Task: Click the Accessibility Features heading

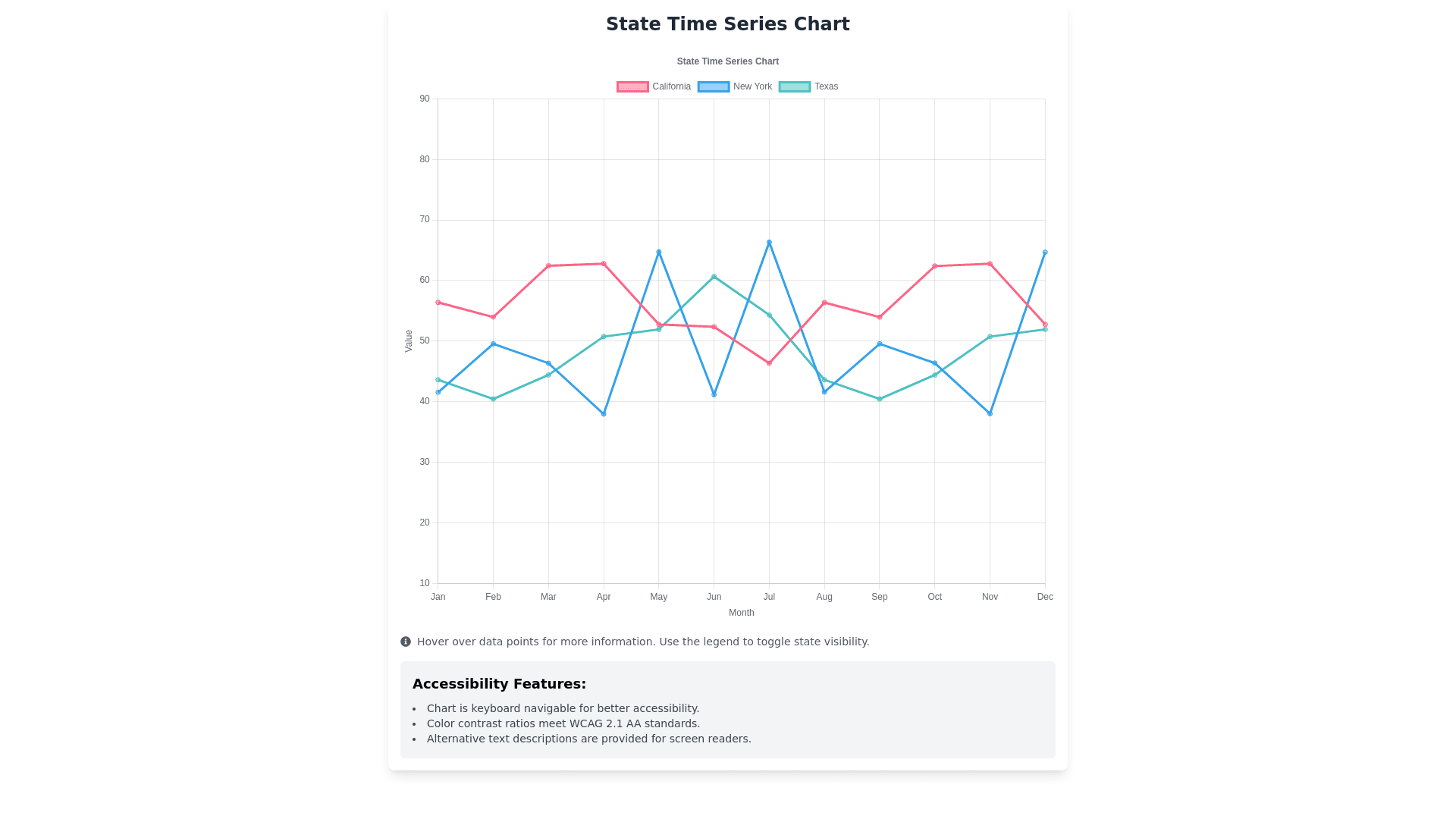Action: [499, 684]
